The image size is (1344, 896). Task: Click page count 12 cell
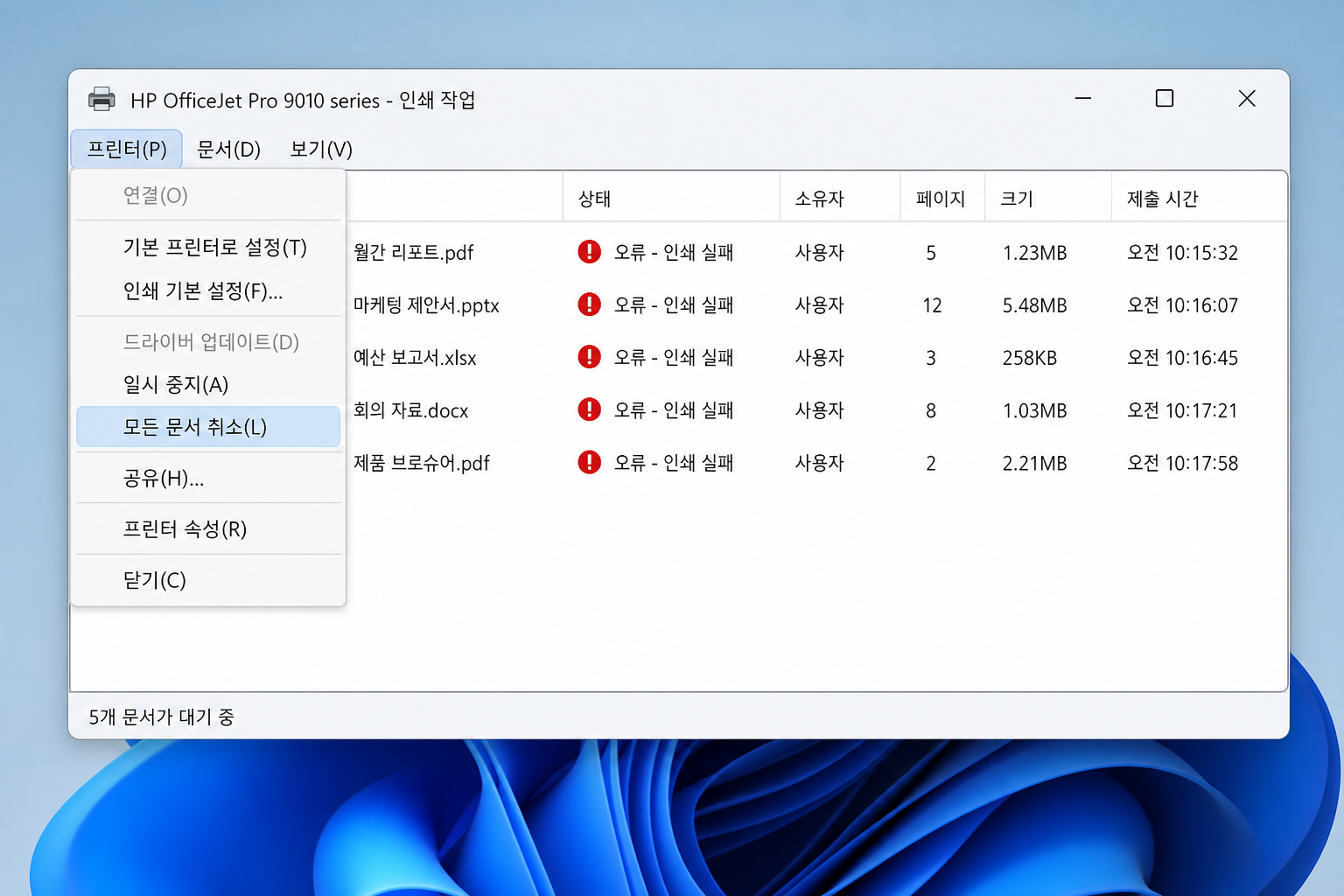tap(932, 305)
